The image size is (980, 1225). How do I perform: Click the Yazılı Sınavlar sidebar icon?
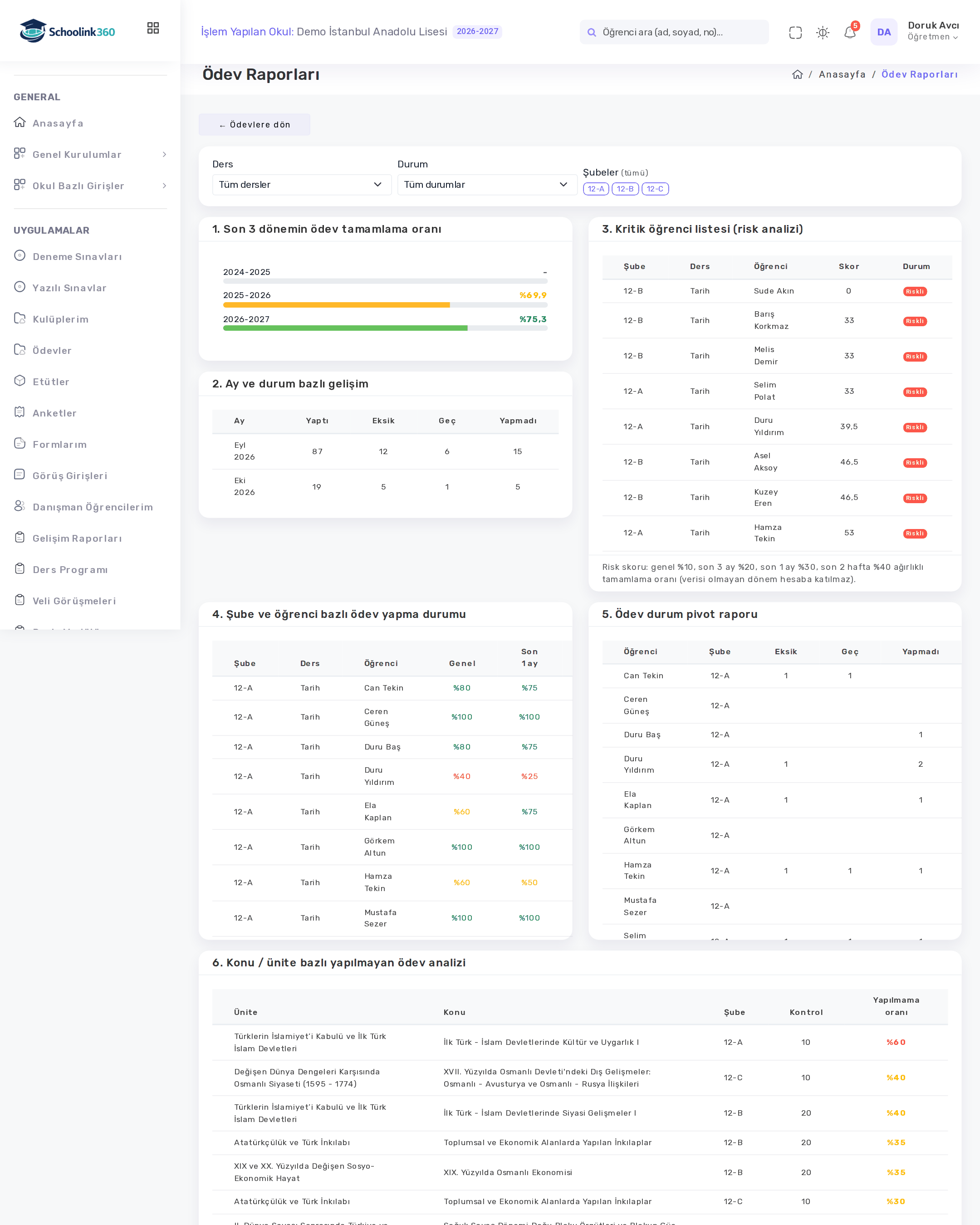coord(20,287)
